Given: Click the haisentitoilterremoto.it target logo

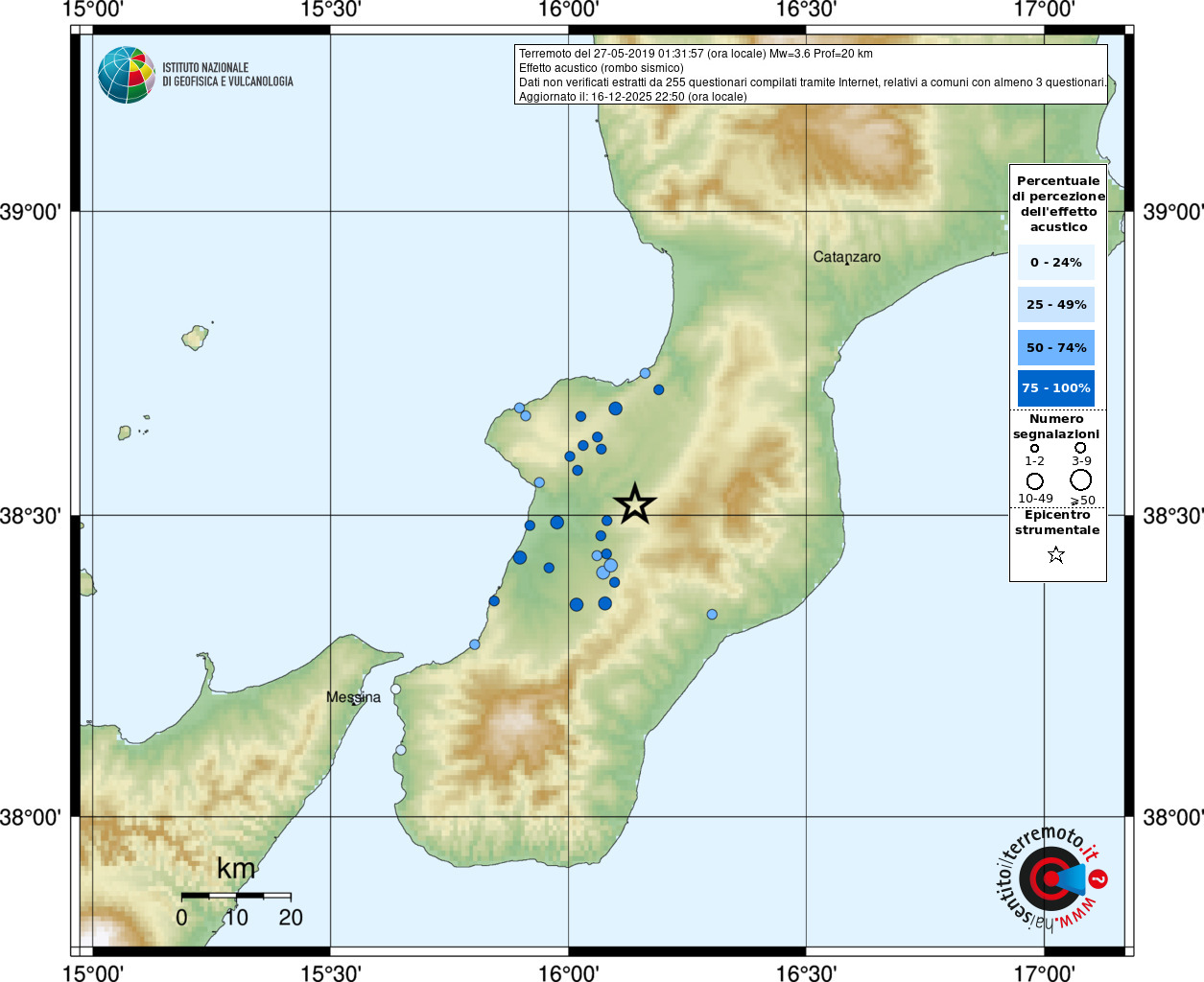Looking at the screenshot, I should 1051,878.
